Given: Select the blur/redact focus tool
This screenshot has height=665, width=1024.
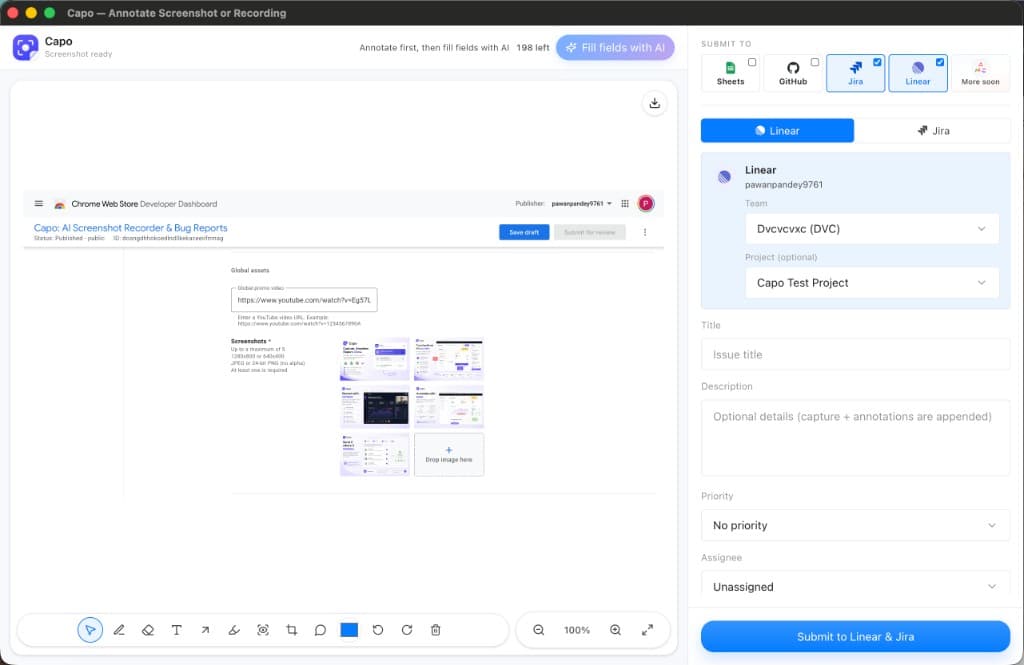Looking at the screenshot, I should [x=263, y=630].
